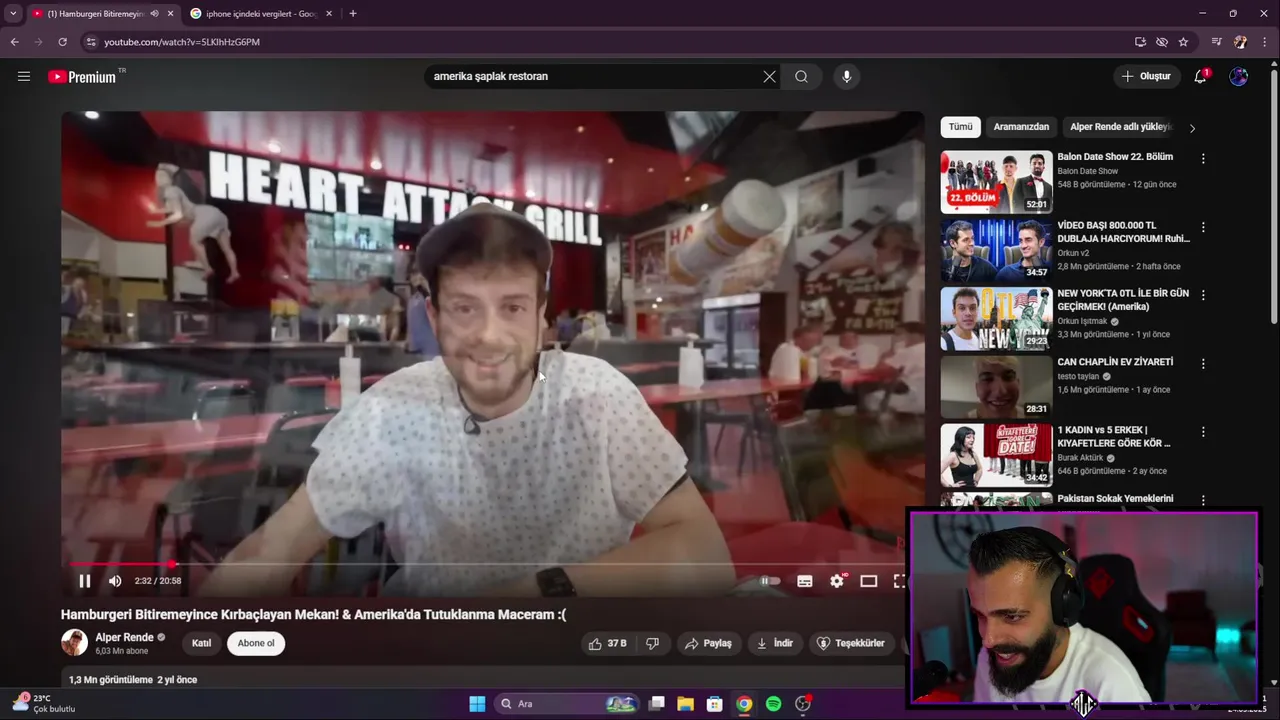The height and width of the screenshot is (720, 1280).
Task: Click the crossed-eye icon in address bar
Action: tap(1162, 42)
